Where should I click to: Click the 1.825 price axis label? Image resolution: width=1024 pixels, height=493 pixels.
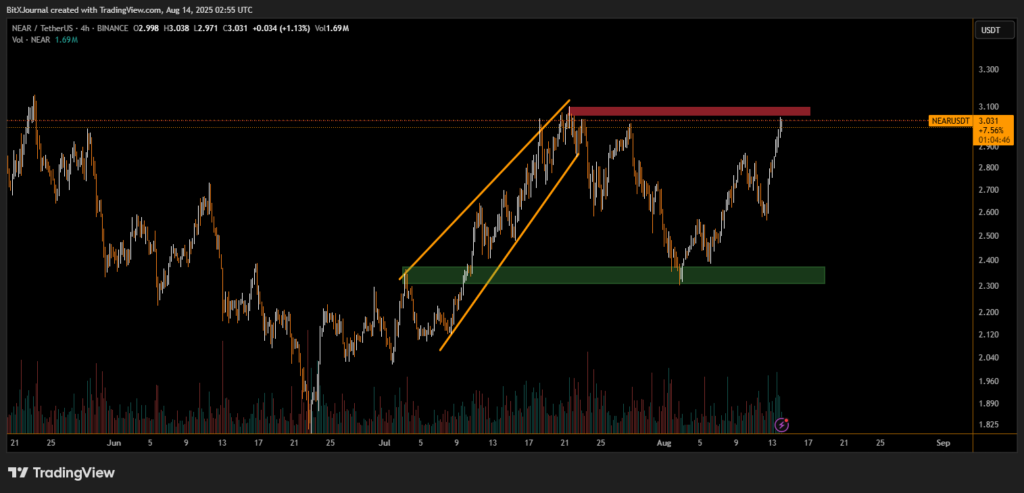[x=989, y=425]
